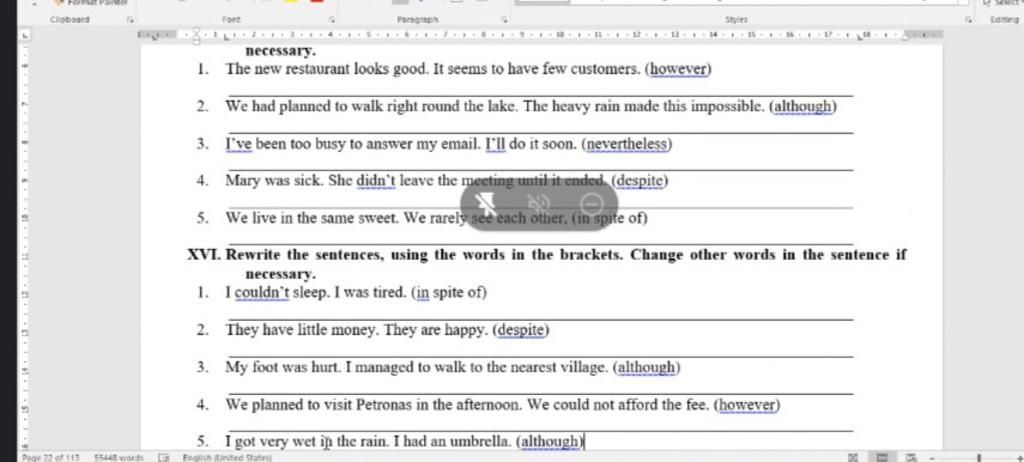Click 'They have little money. They are happy.'
This screenshot has width=1024, height=462.
357,330
